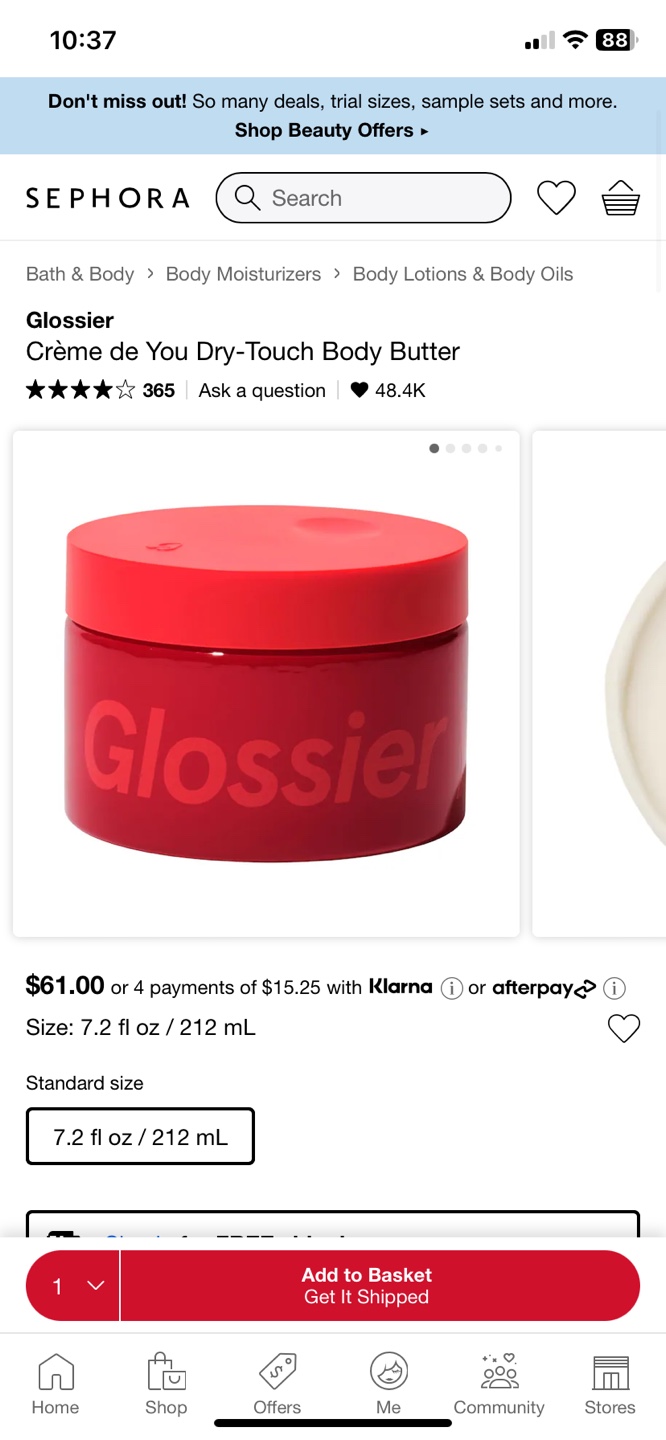Go to Home in bottom navigation
This screenshot has width=666, height=1440.
pyautogui.click(x=55, y=1384)
